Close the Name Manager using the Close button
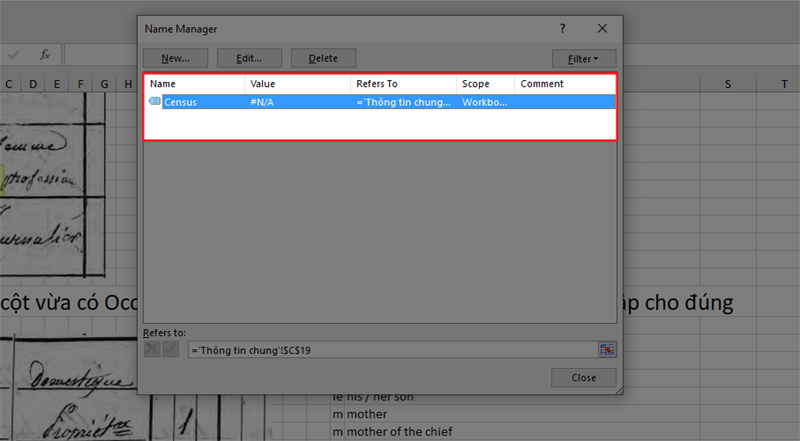The width and height of the screenshot is (800, 441). coord(584,378)
